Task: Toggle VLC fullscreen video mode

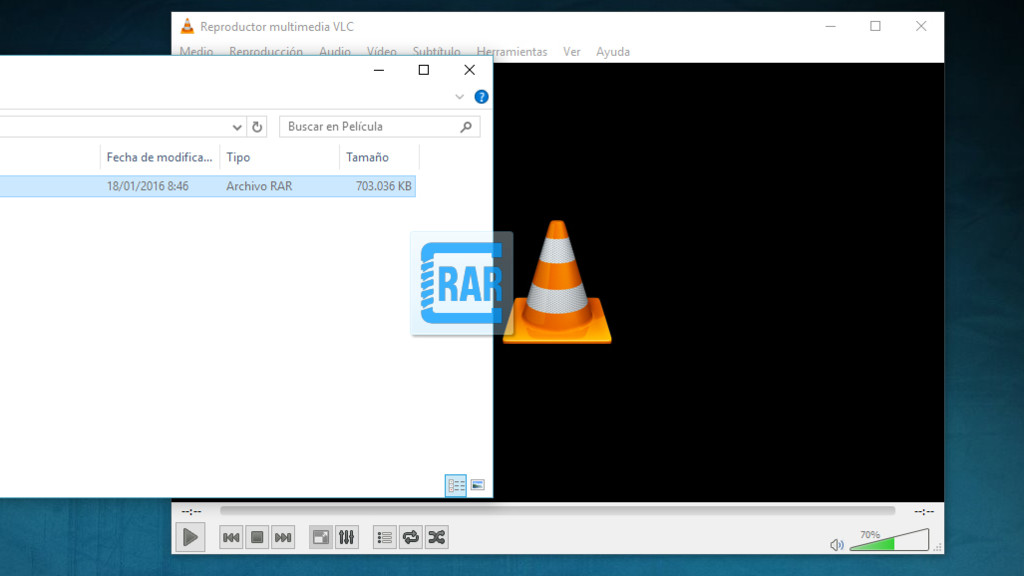Action: point(320,537)
